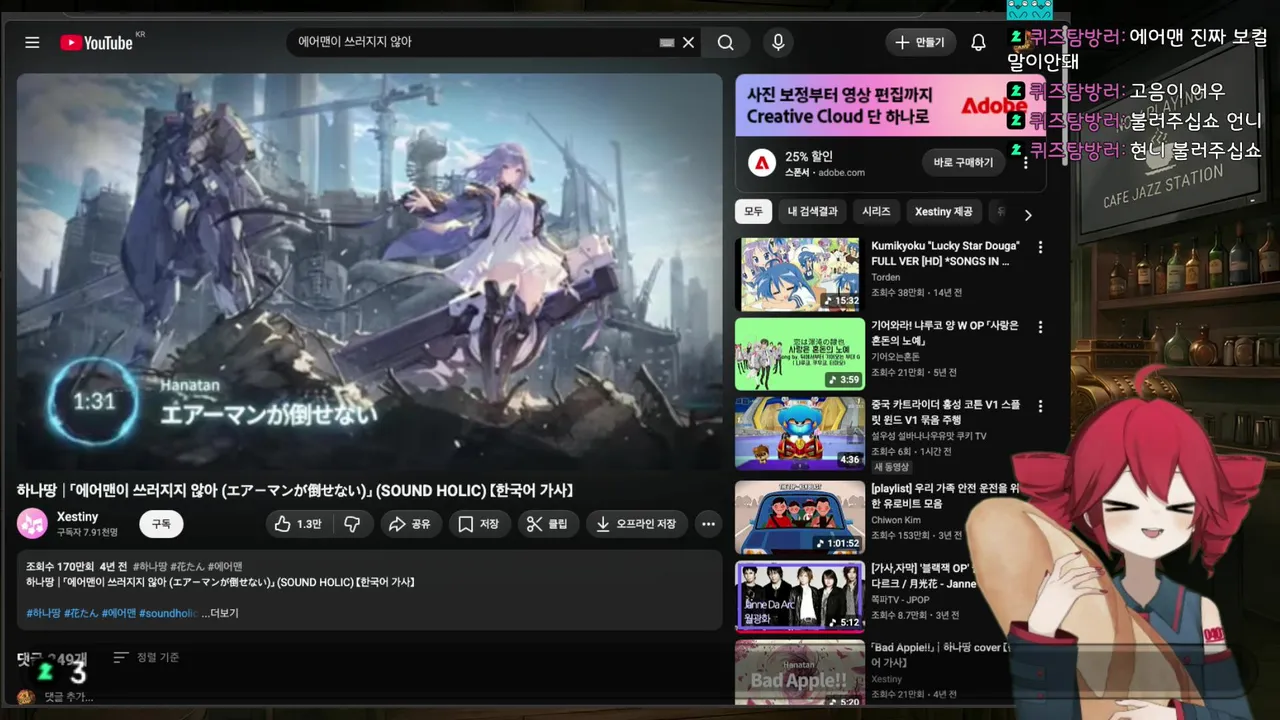This screenshot has width=1280, height=720.
Task: Open options for the 카트라이더 홍성 코튼 video
Action: 1040,406
